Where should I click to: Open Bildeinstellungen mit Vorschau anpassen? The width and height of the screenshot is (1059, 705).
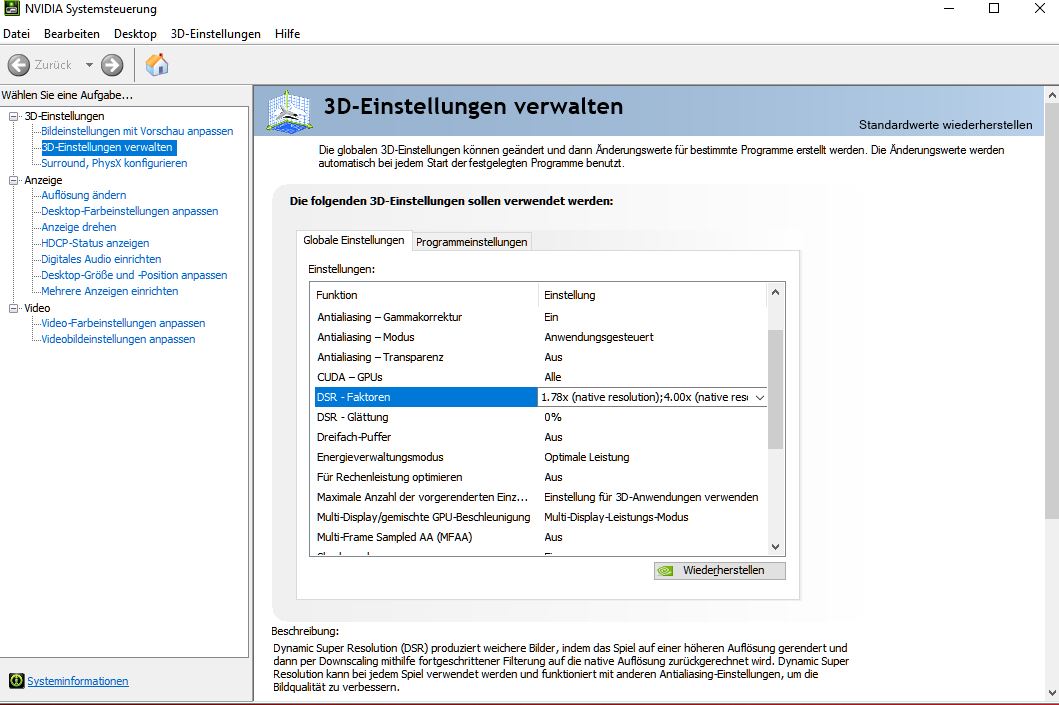137,131
